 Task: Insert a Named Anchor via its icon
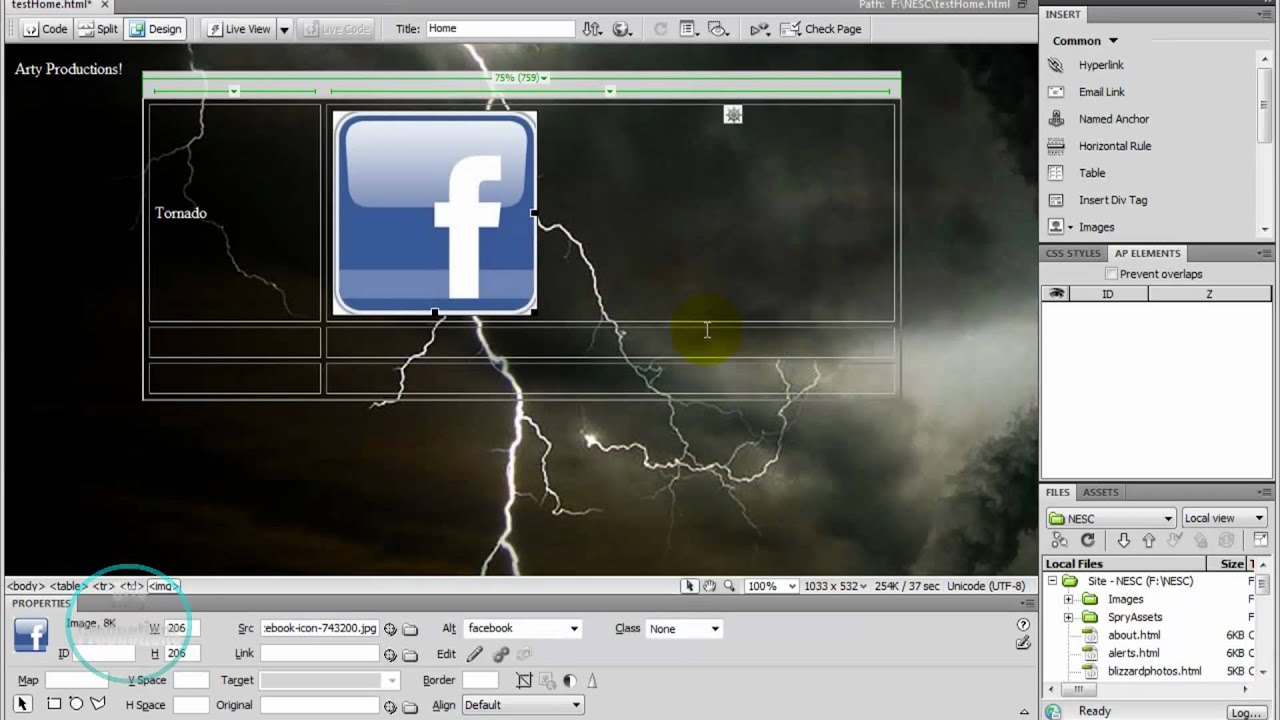(x=1055, y=119)
